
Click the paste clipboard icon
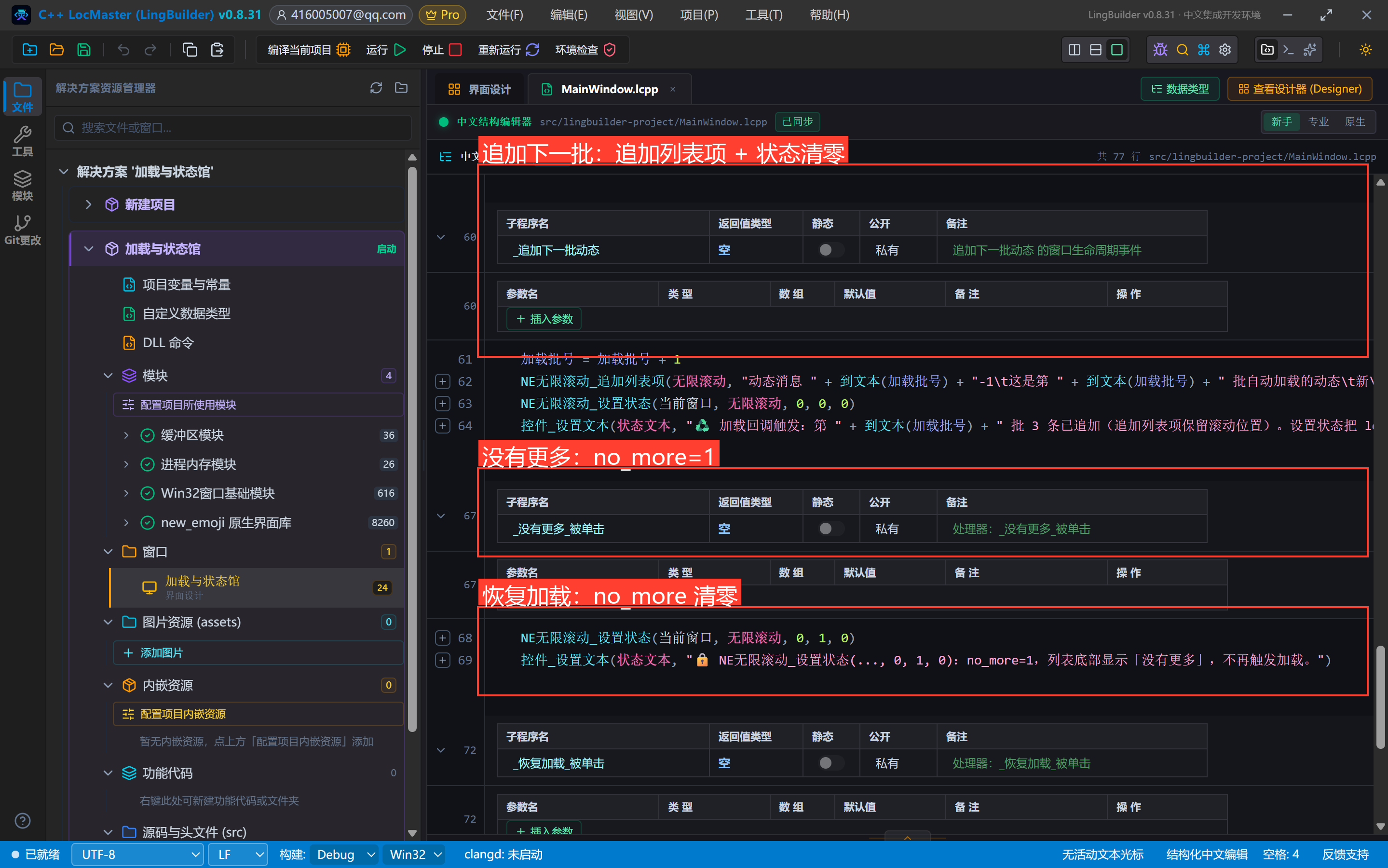click(x=217, y=50)
